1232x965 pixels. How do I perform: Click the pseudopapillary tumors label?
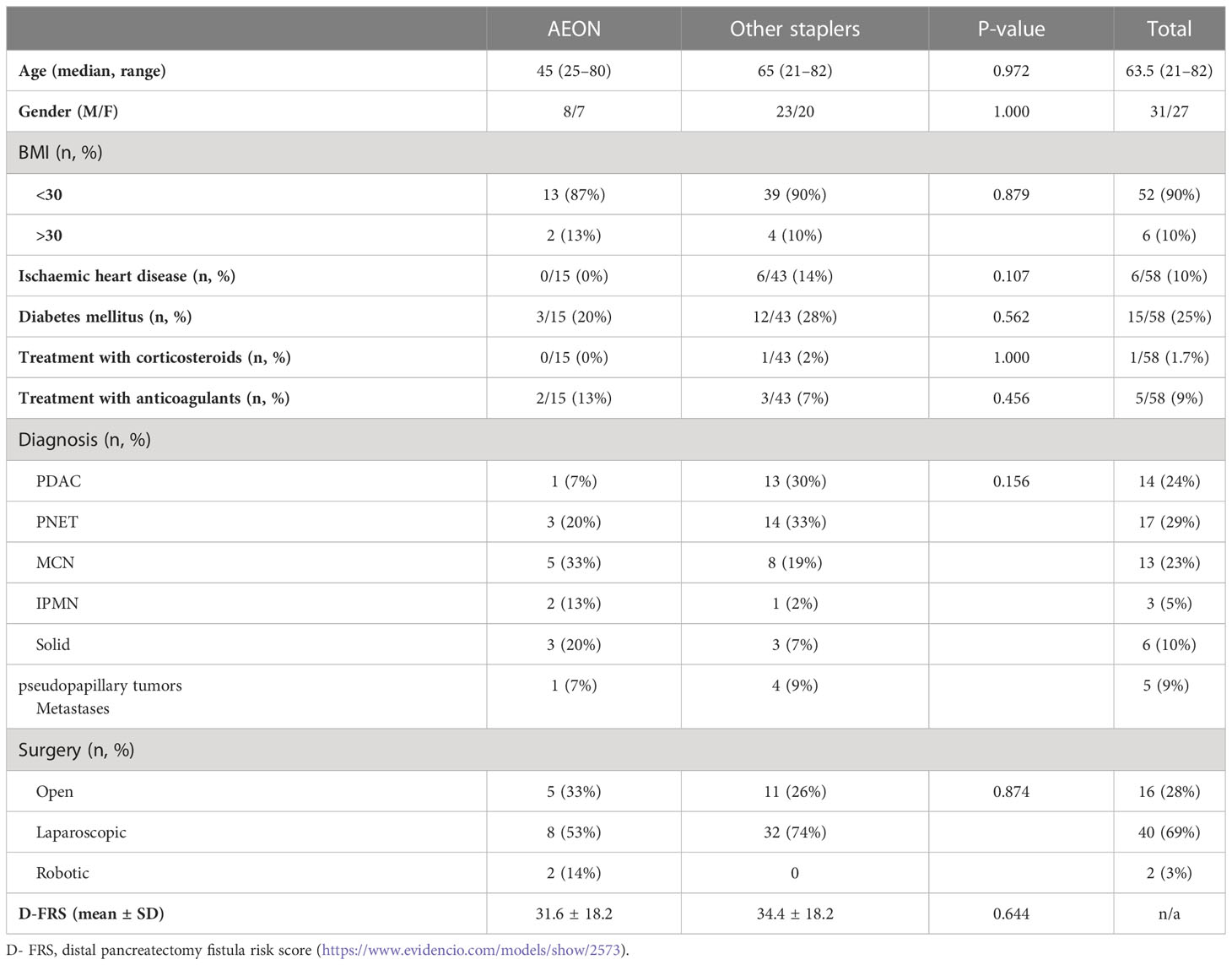[x=100, y=686]
